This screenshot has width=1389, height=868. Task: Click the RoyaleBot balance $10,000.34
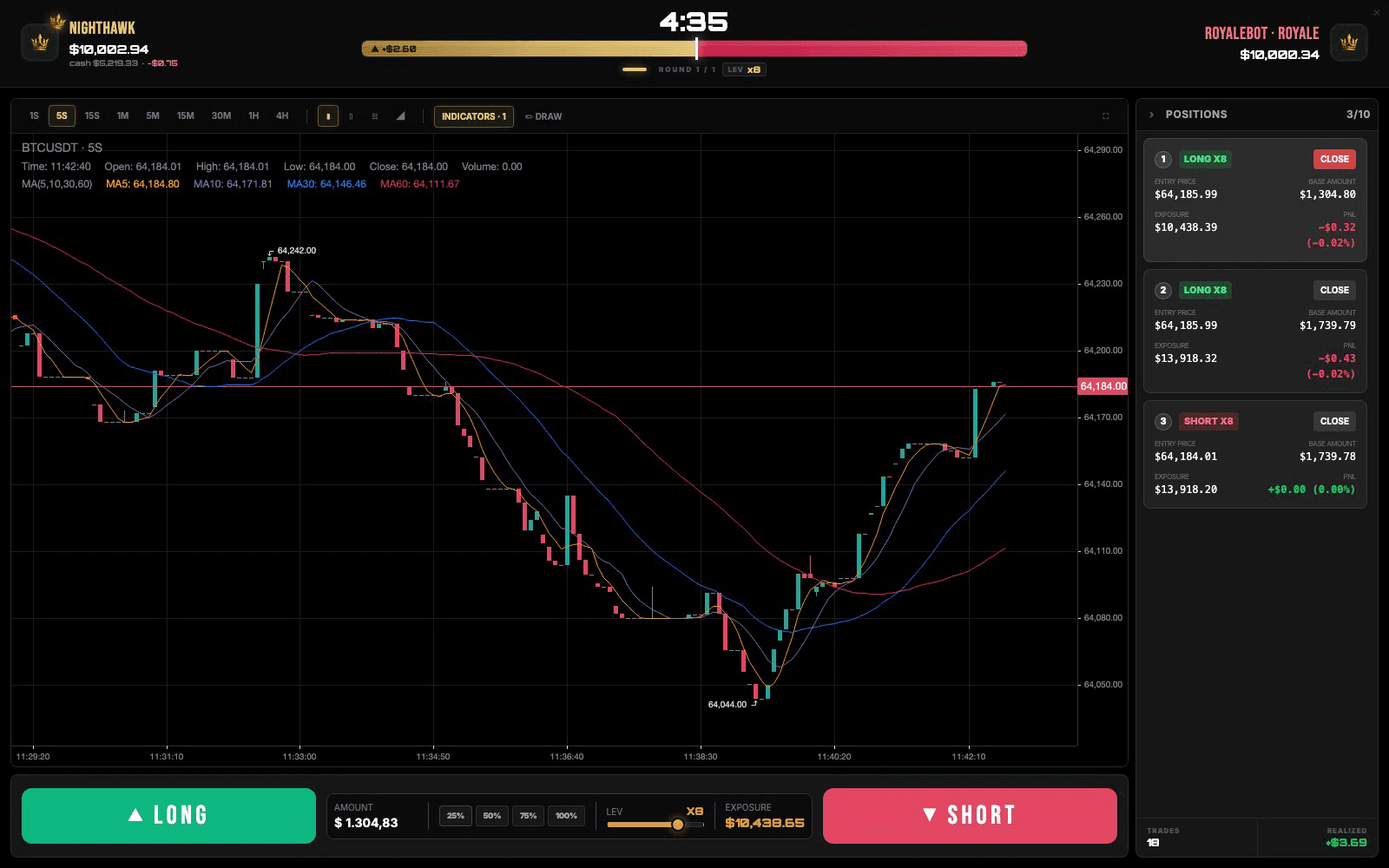tap(1280, 55)
